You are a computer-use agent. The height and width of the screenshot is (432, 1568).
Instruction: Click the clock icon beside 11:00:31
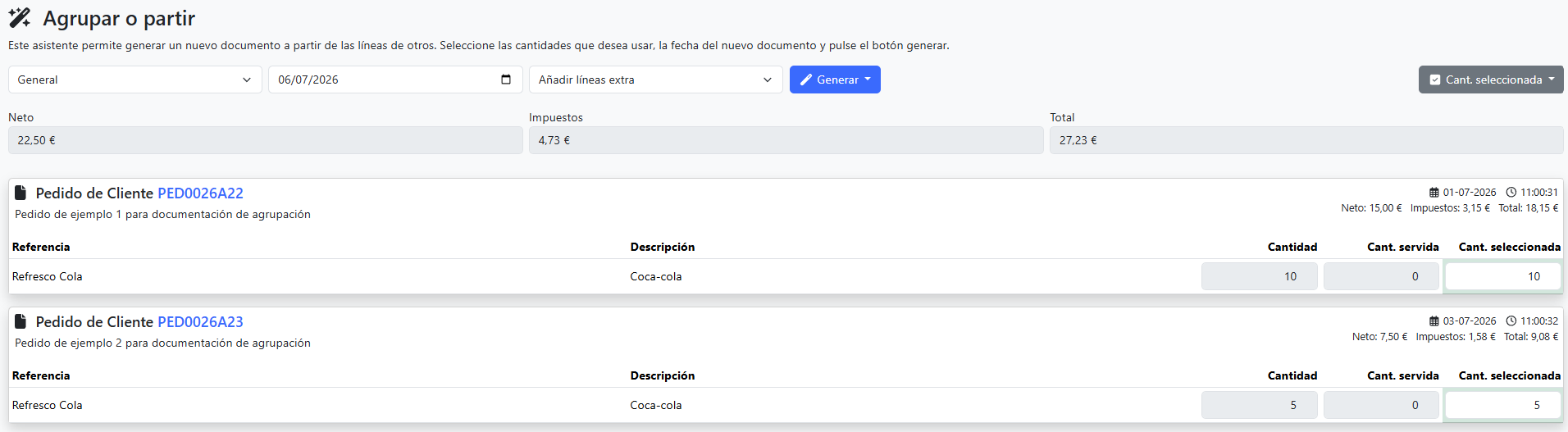click(1511, 193)
